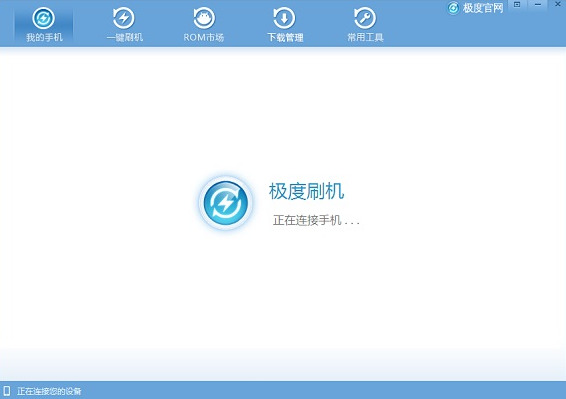Switch to 一键刷机 tab
The width and height of the screenshot is (566, 399).
coord(124,24)
